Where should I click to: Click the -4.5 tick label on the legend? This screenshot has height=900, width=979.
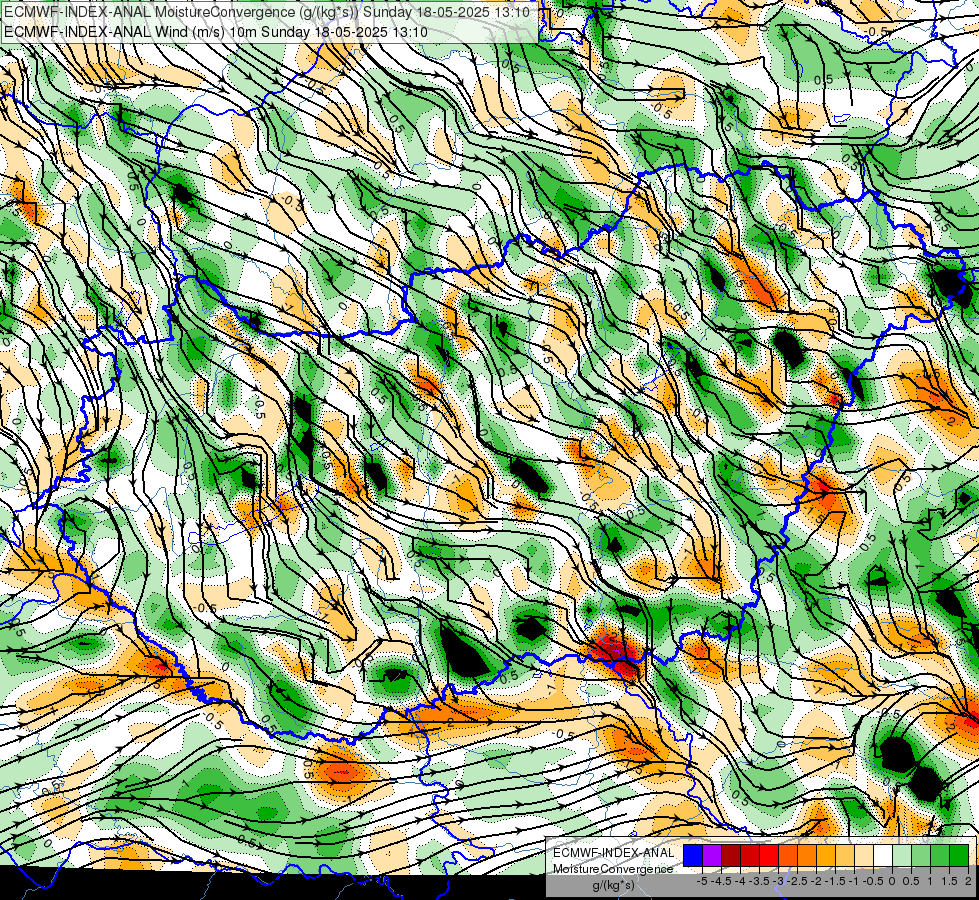click(x=722, y=881)
